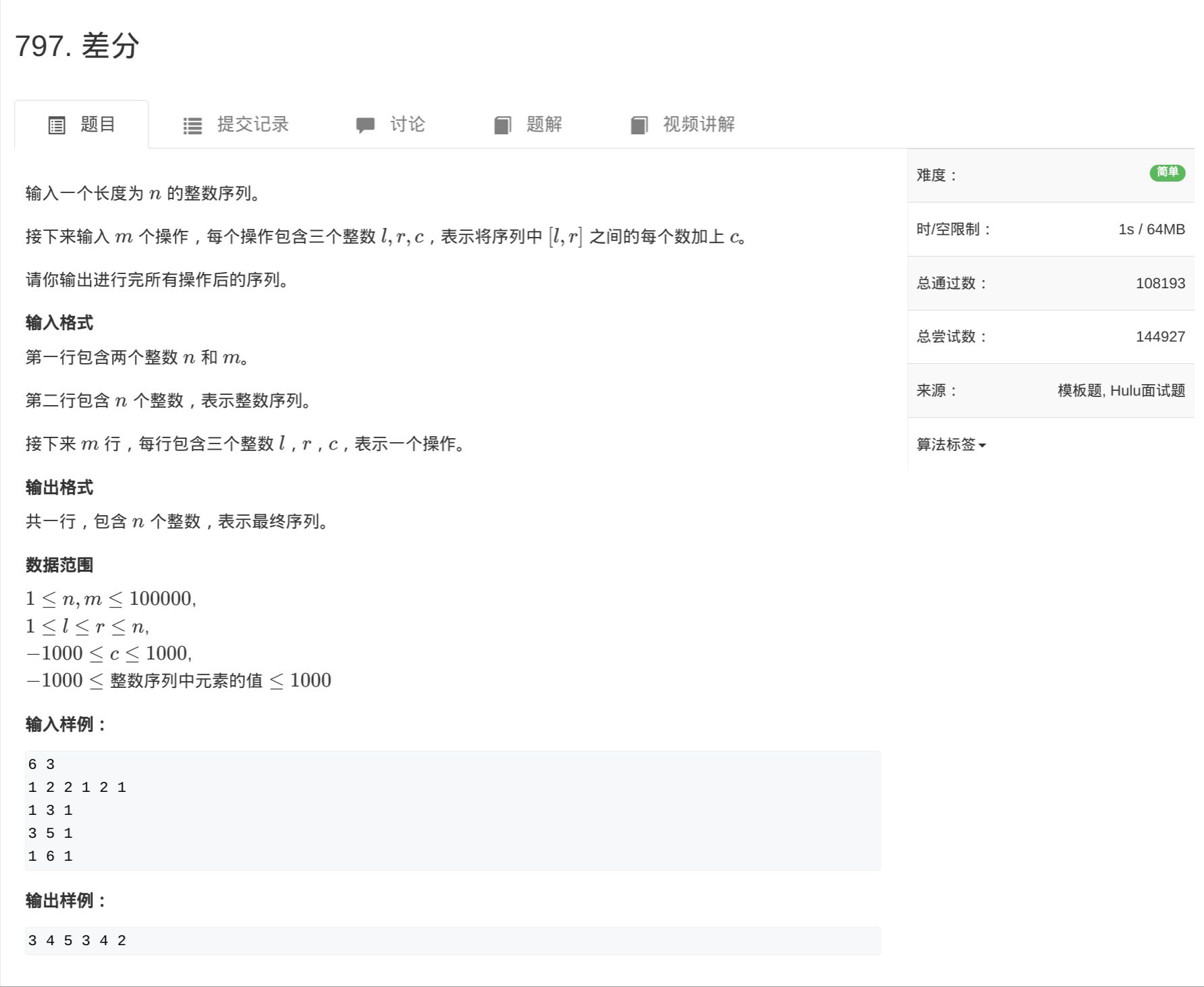Click the 模板题, Hulu面试题 source text

[1120, 390]
